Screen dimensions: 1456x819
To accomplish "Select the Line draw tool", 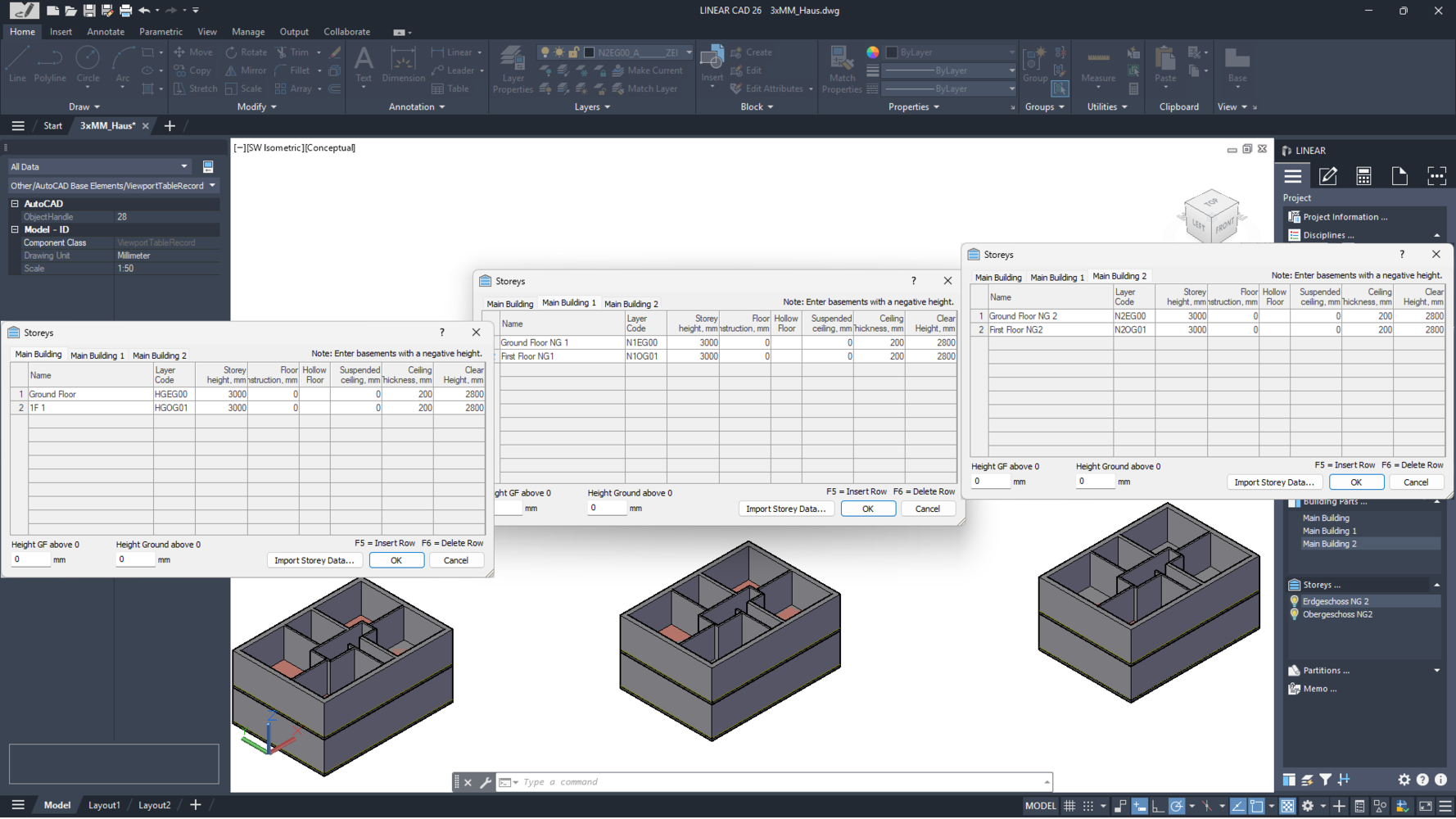I will (17, 65).
